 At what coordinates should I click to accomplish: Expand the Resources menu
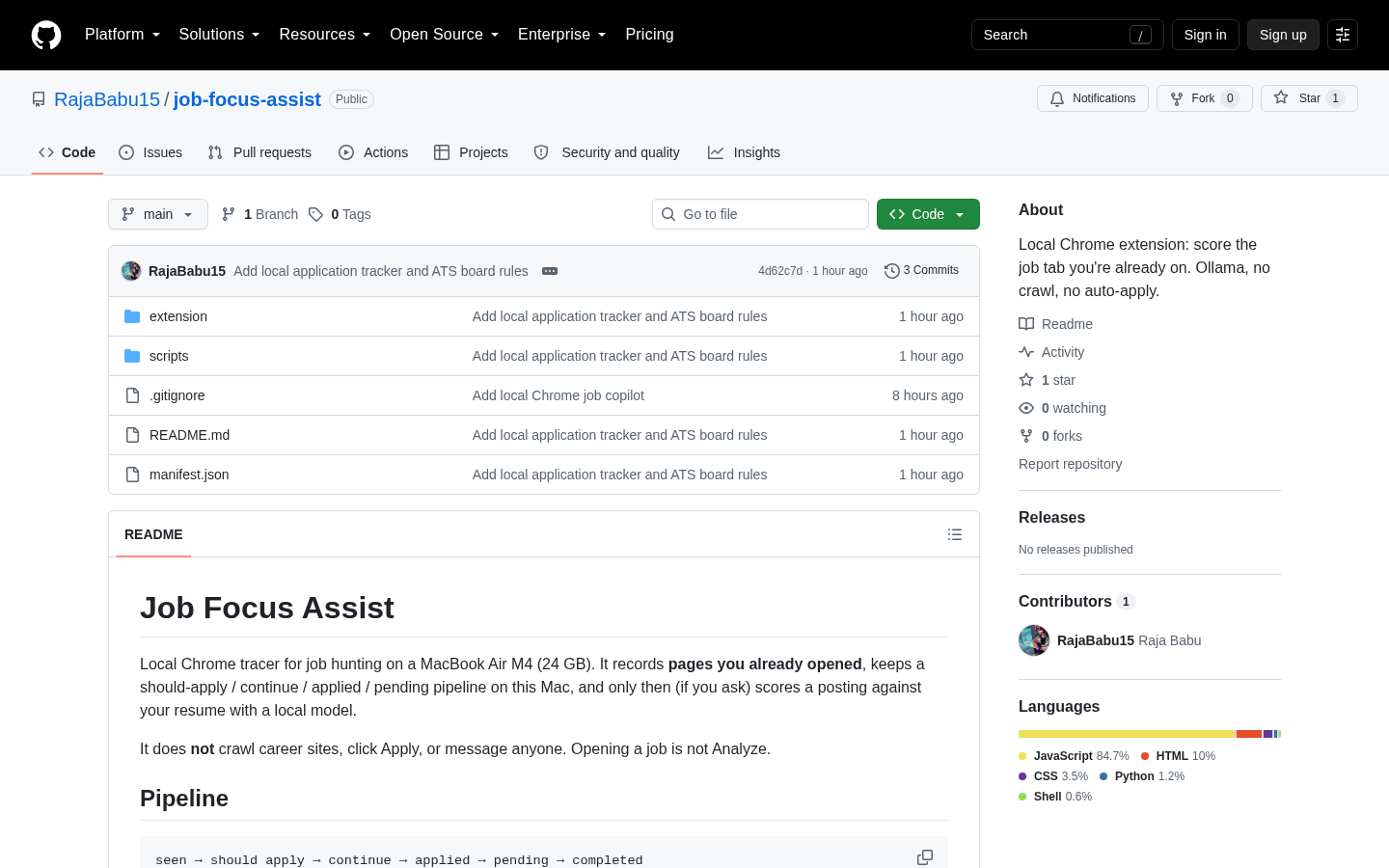point(325,35)
